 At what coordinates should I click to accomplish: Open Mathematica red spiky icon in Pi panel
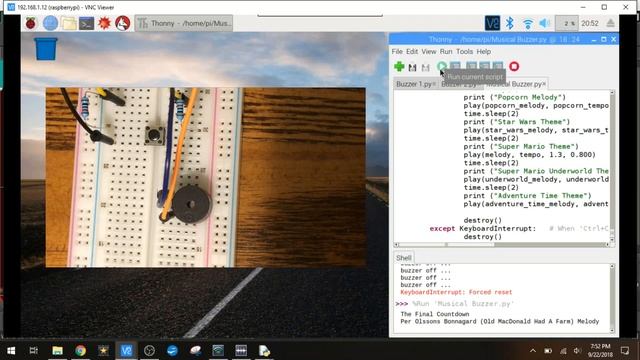[x=104, y=23]
